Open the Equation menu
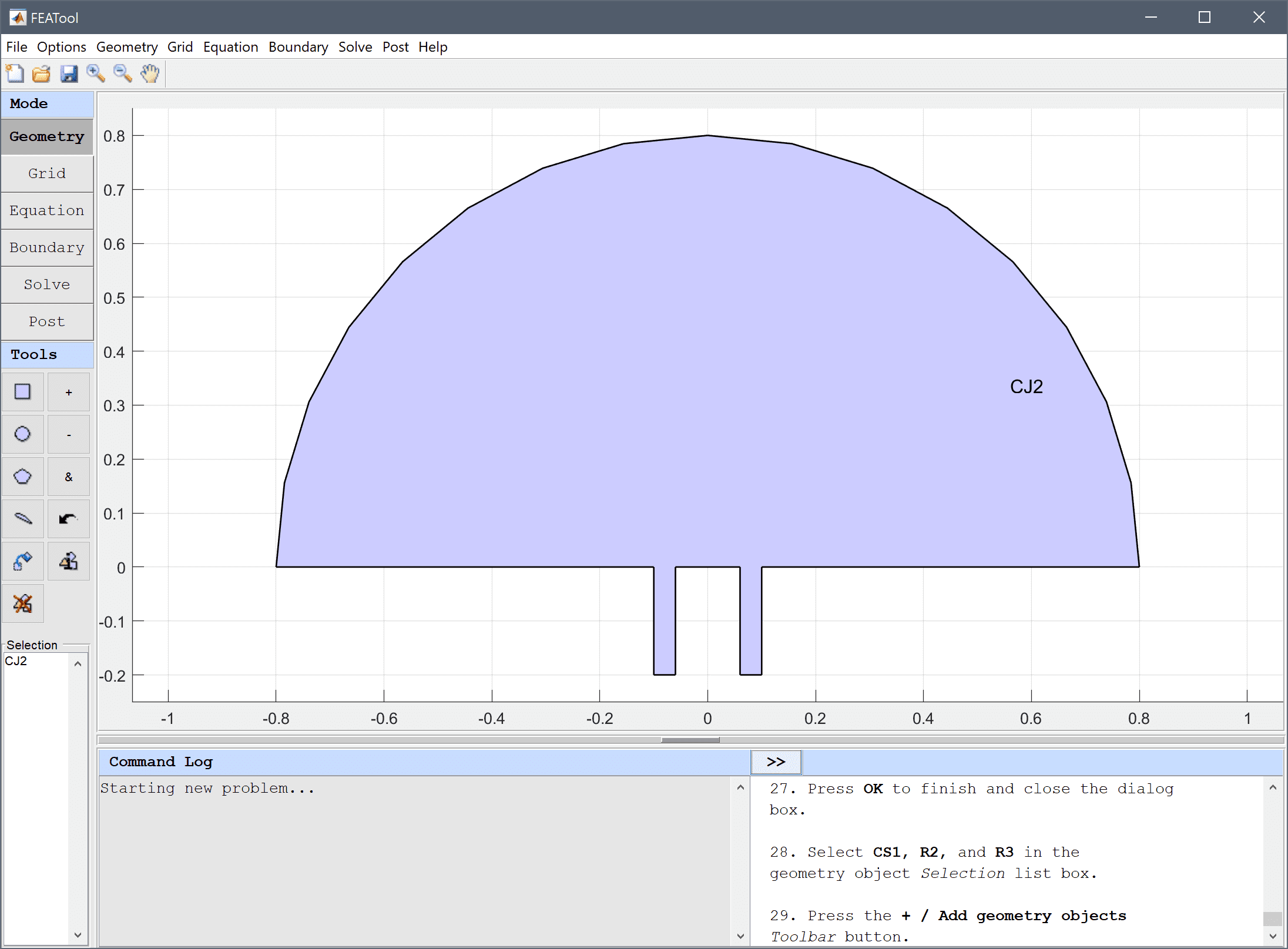Viewport: 1288px width, 949px height. click(x=231, y=47)
